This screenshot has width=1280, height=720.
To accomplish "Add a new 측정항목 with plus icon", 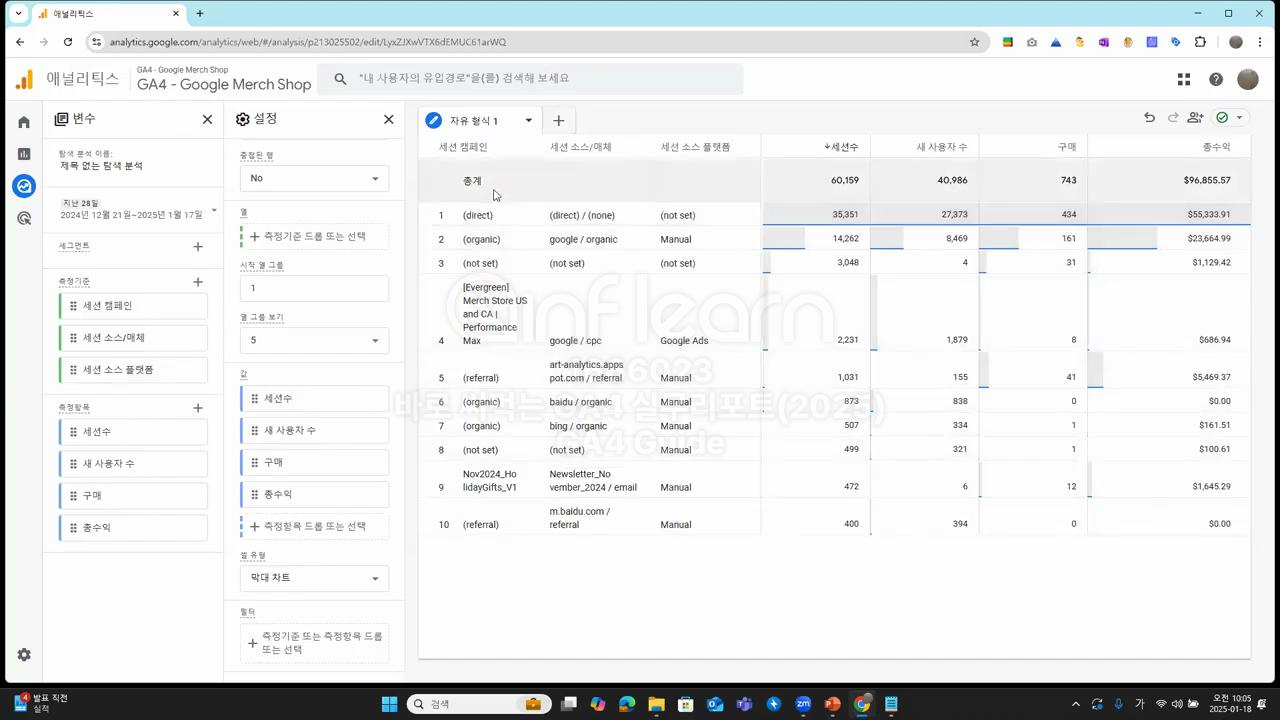I will [x=198, y=408].
